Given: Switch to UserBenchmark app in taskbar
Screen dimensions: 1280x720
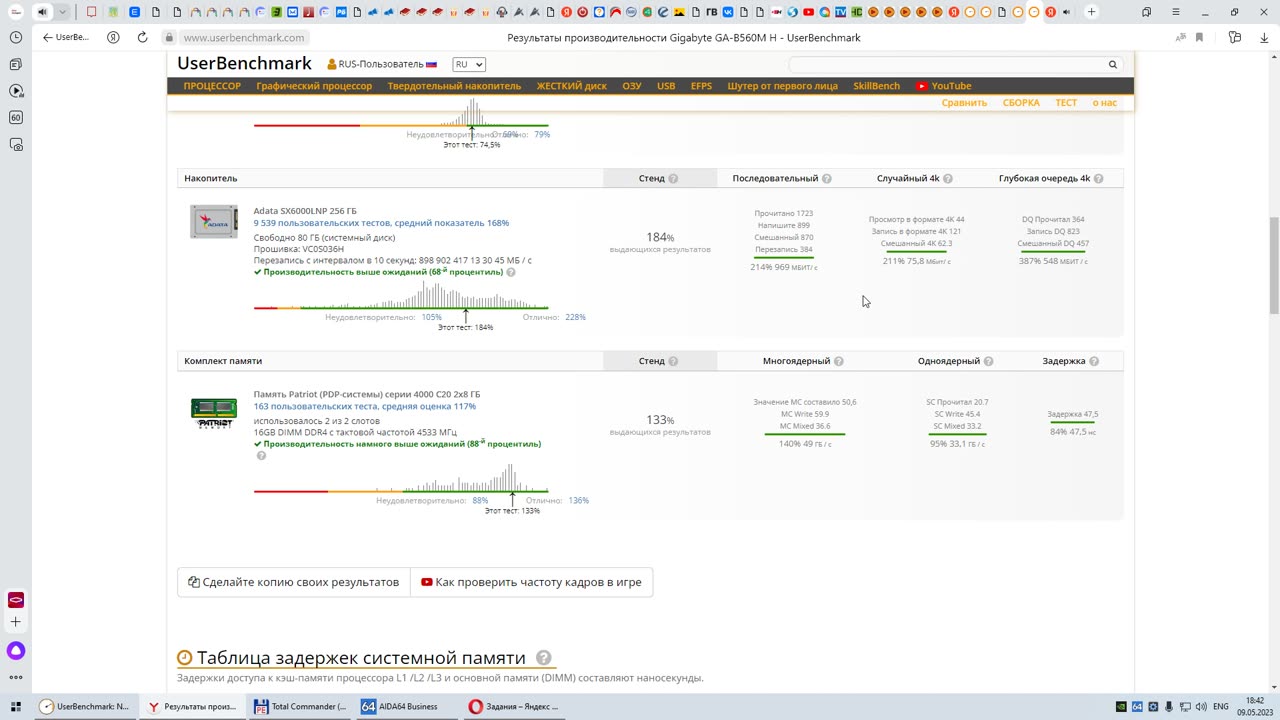Looking at the screenshot, I should pos(84,707).
